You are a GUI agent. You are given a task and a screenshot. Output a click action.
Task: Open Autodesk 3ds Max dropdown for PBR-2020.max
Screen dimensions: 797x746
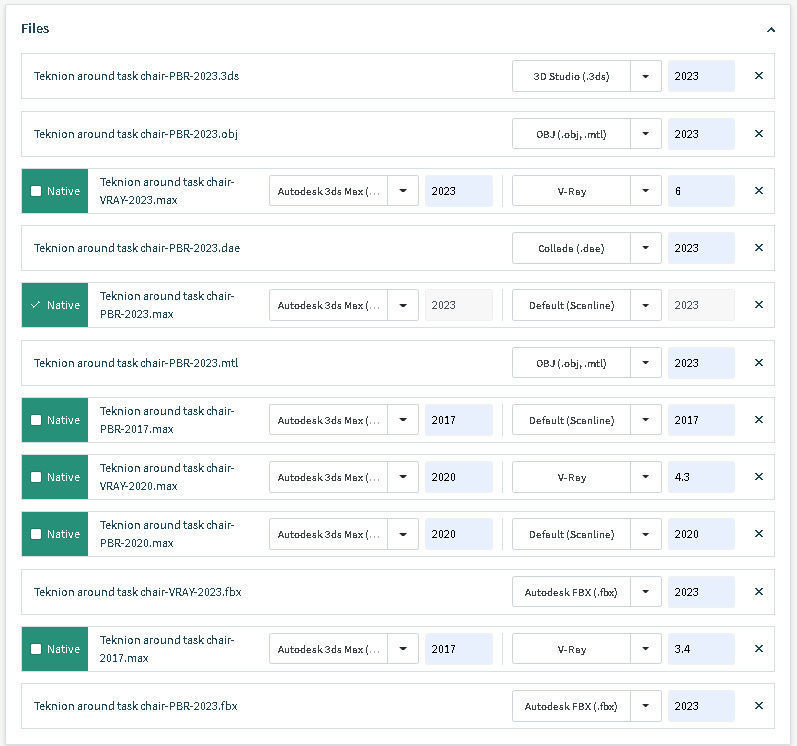coord(403,534)
